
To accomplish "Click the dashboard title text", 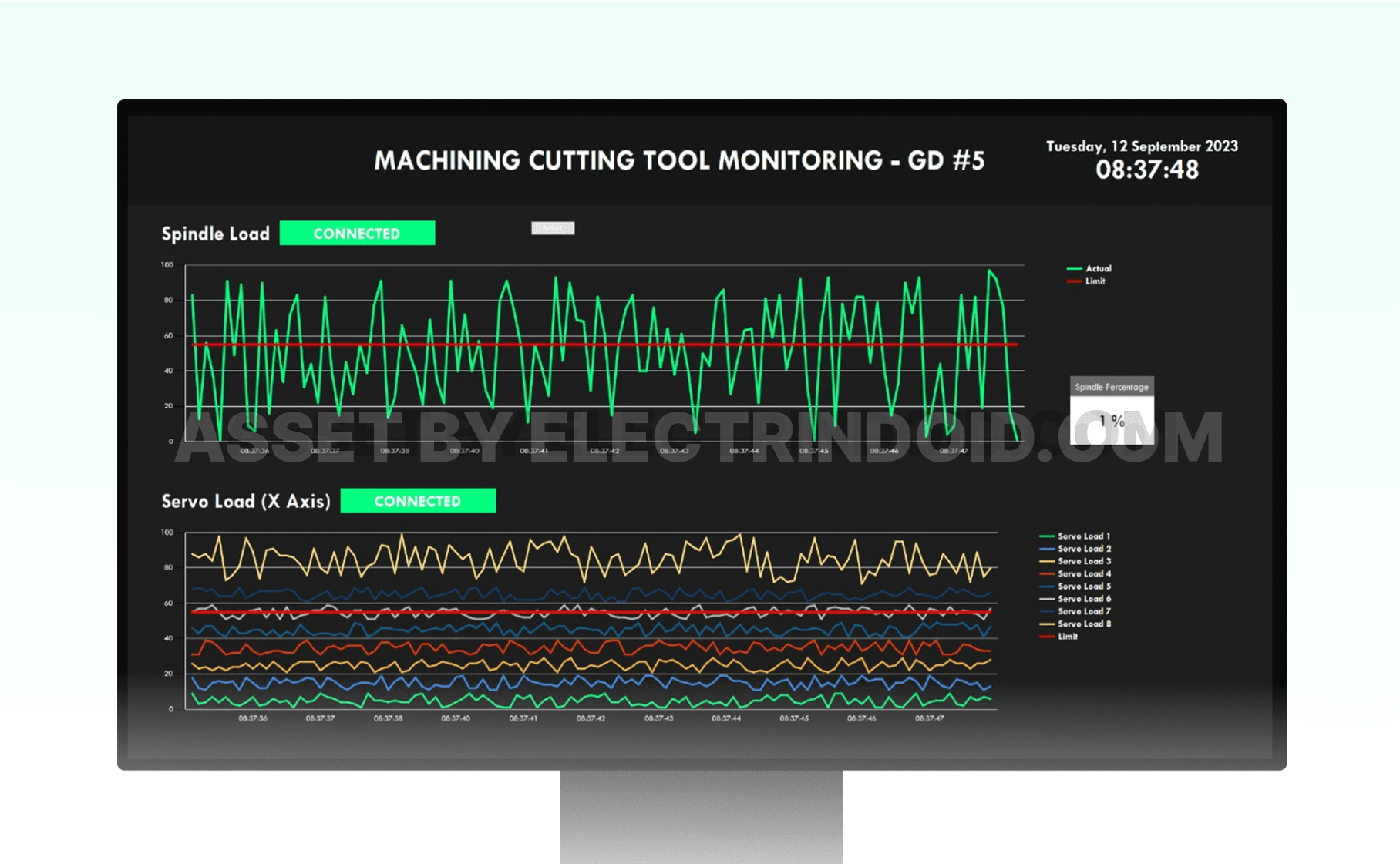I will pyautogui.click(x=681, y=160).
